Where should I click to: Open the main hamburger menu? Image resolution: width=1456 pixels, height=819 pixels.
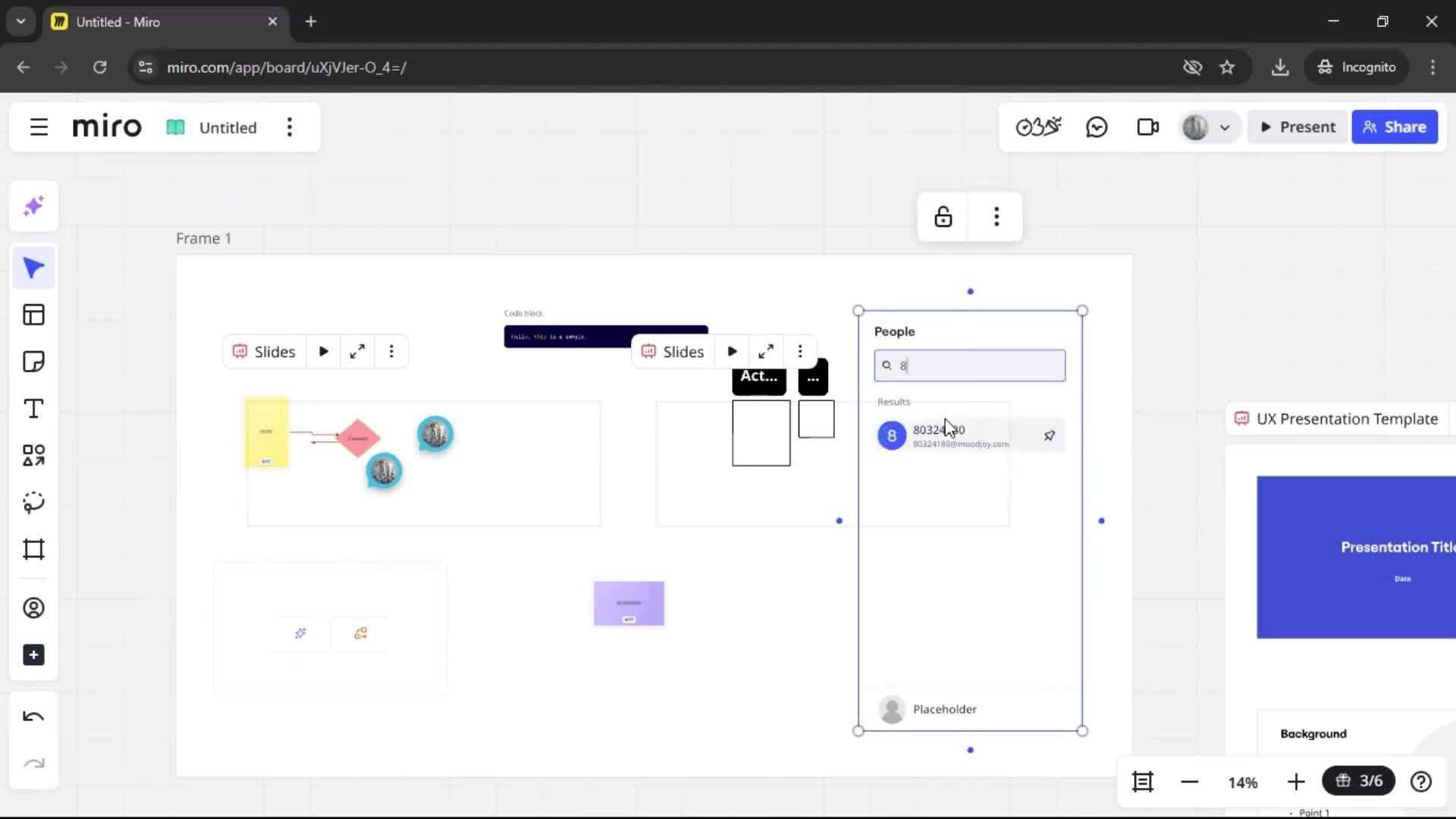click(39, 127)
